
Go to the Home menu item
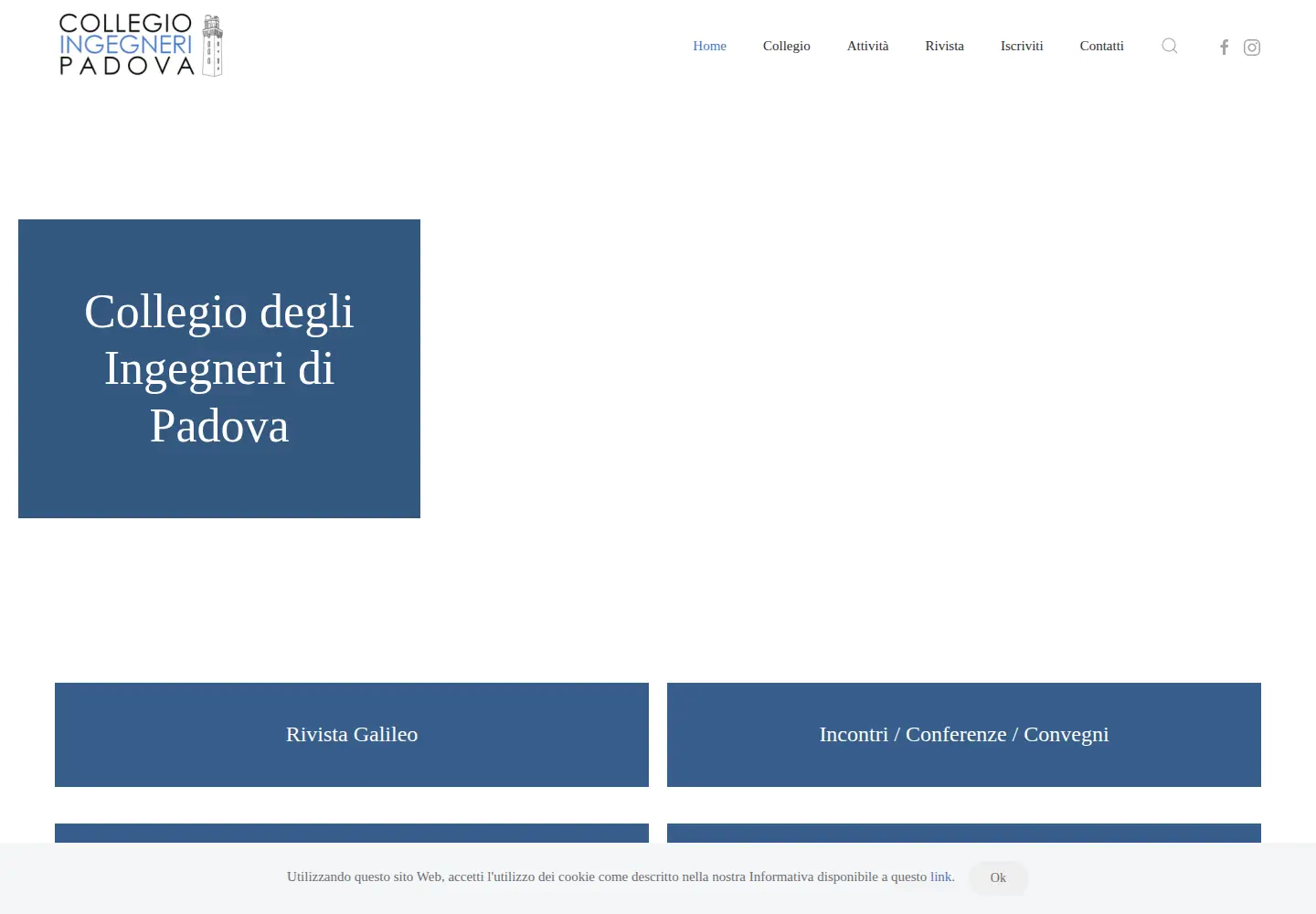[709, 46]
